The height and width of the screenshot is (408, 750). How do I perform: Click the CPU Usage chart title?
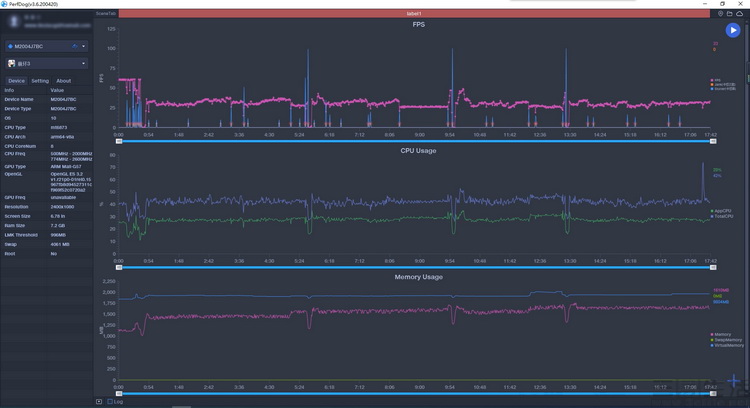(418, 151)
